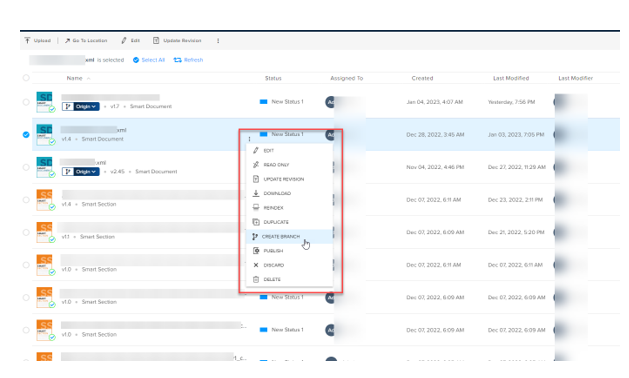Screen dimensions: 629x378
Task: Check the v1.7 Smart Document row checkbox
Action: point(26,102)
